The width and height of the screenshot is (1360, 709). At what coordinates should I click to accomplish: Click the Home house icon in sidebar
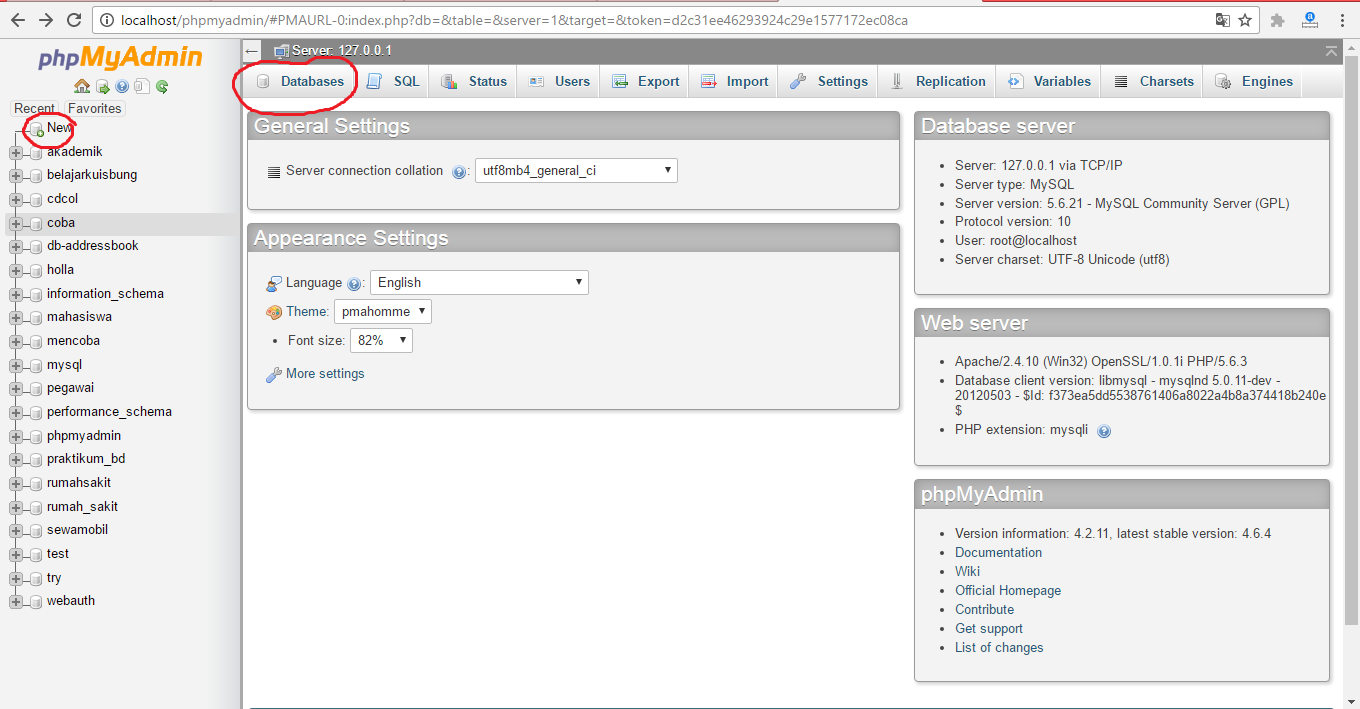tap(82, 87)
